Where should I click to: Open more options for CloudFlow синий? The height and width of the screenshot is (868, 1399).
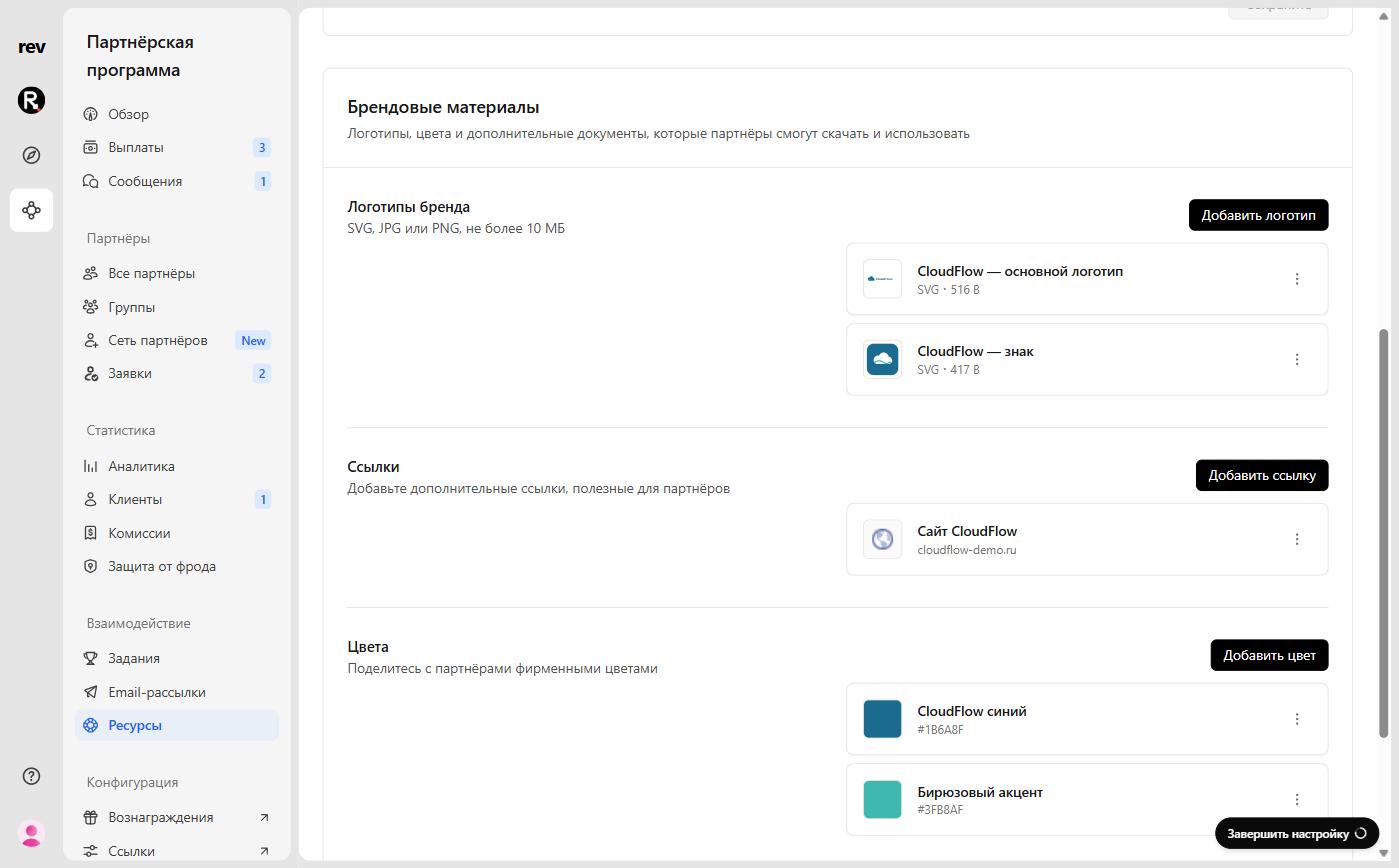[x=1297, y=719]
